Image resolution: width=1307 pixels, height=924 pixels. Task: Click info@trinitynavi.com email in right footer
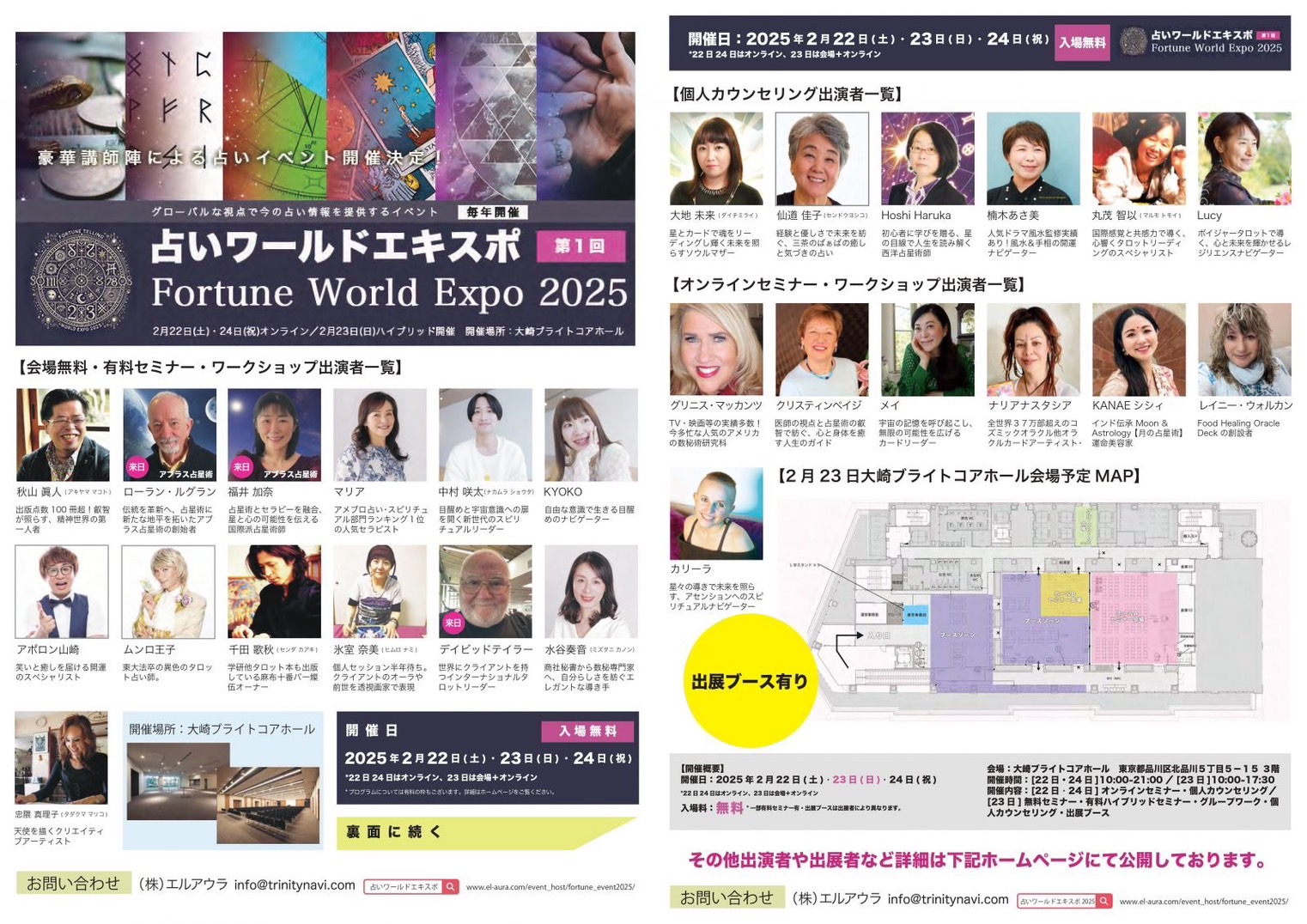(948, 899)
